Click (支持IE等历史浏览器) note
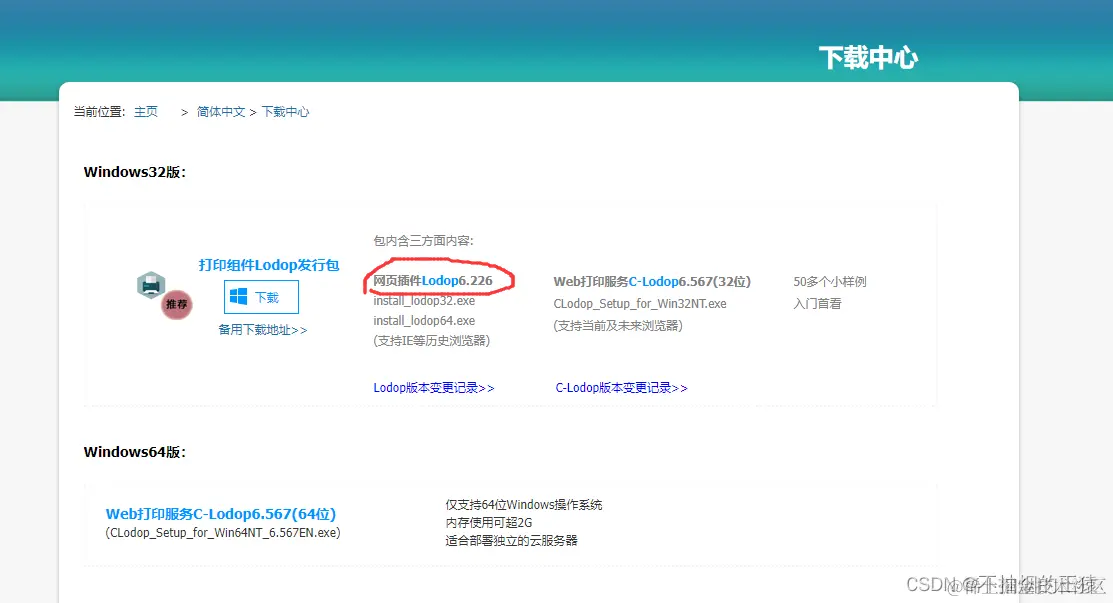Image resolution: width=1113 pixels, height=603 pixels. point(432,341)
